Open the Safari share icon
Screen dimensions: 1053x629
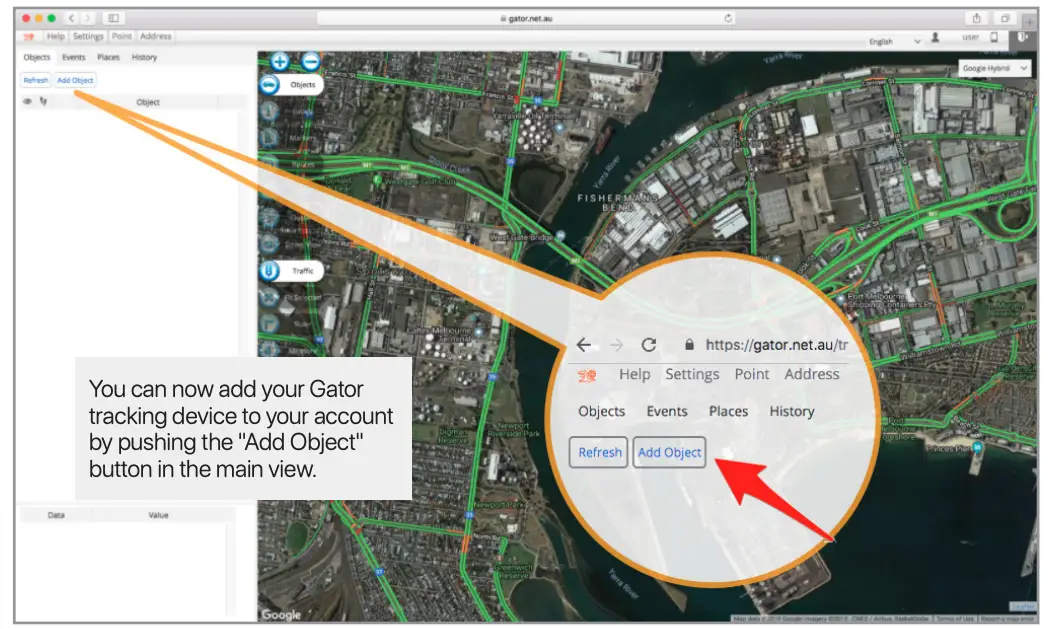pos(976,18)
